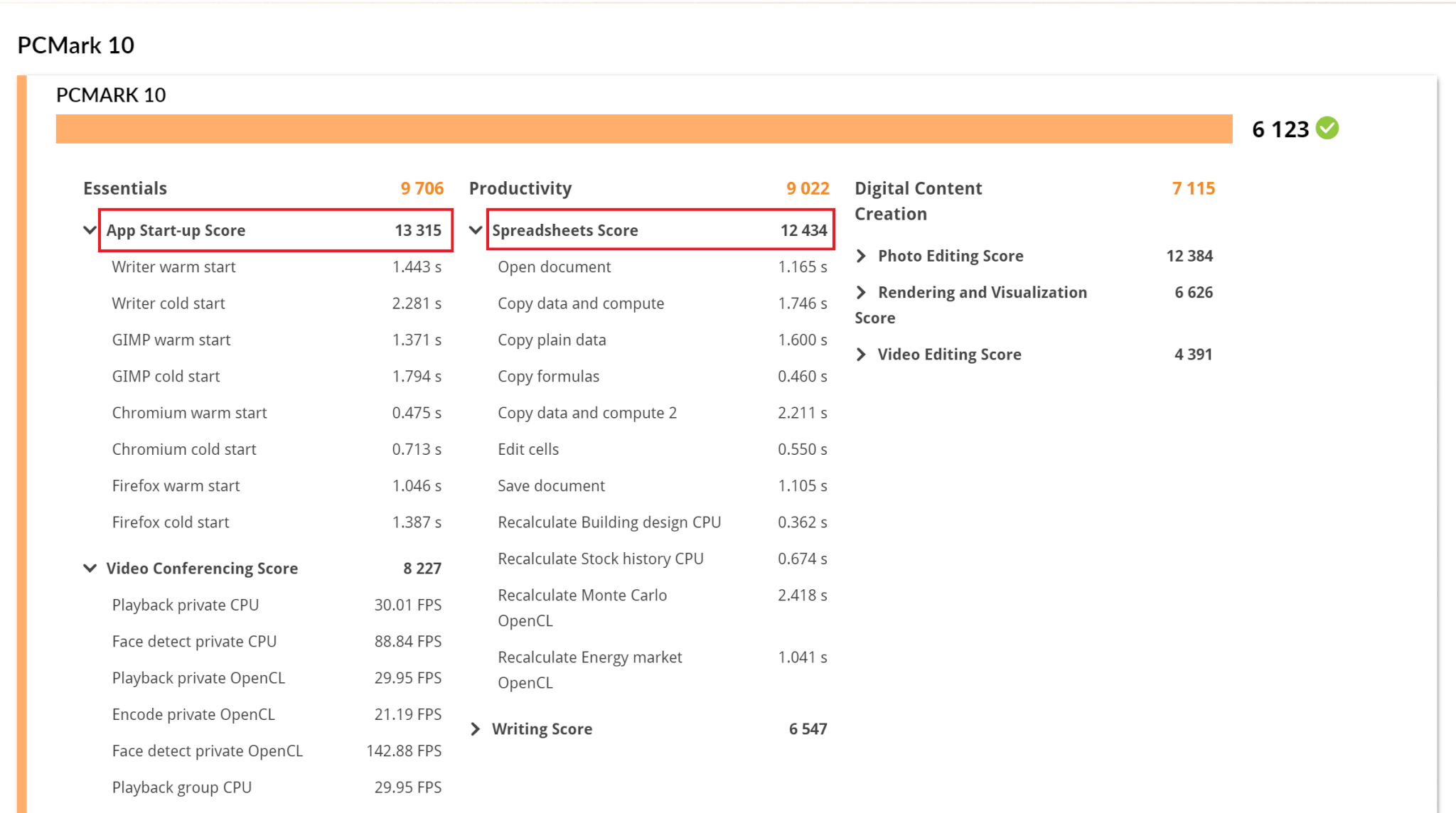This screenshot has height=813, width=1456.
Task: Click the Productivity heading
Action: point(520,188)
